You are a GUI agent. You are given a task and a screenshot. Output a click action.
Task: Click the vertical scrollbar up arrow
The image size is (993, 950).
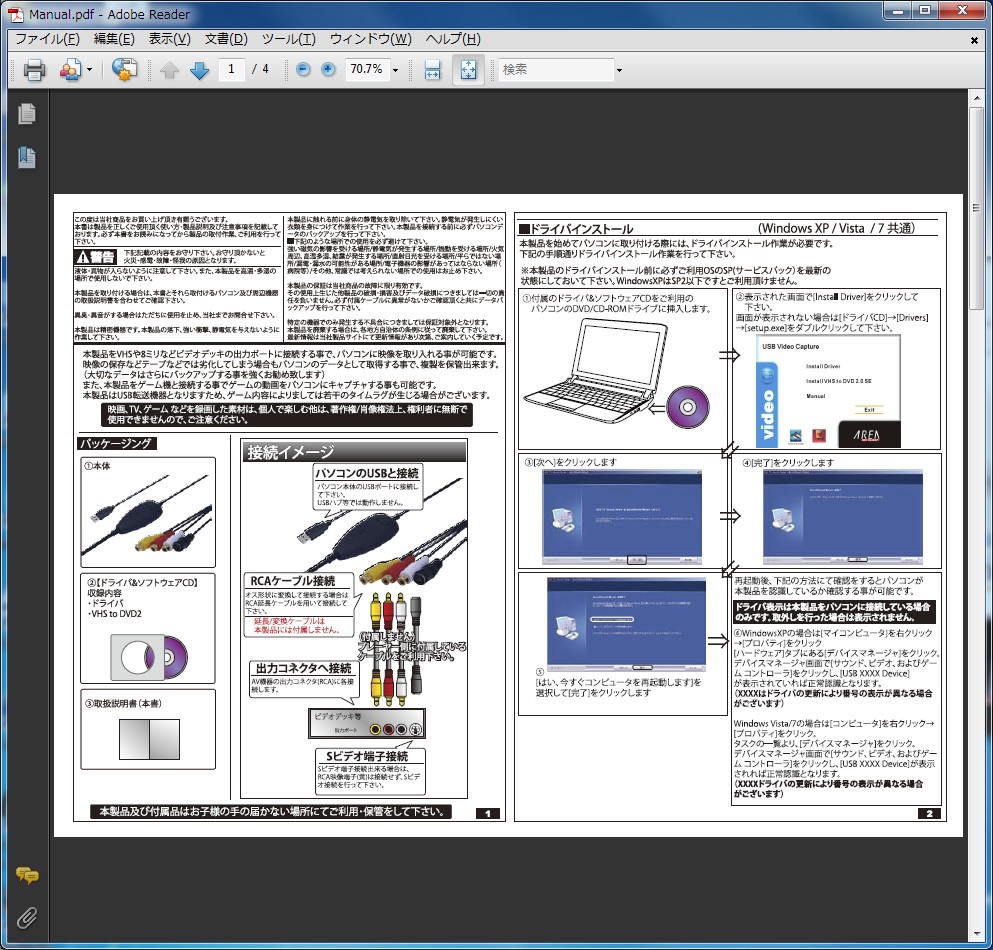click(x=976, y=99)
